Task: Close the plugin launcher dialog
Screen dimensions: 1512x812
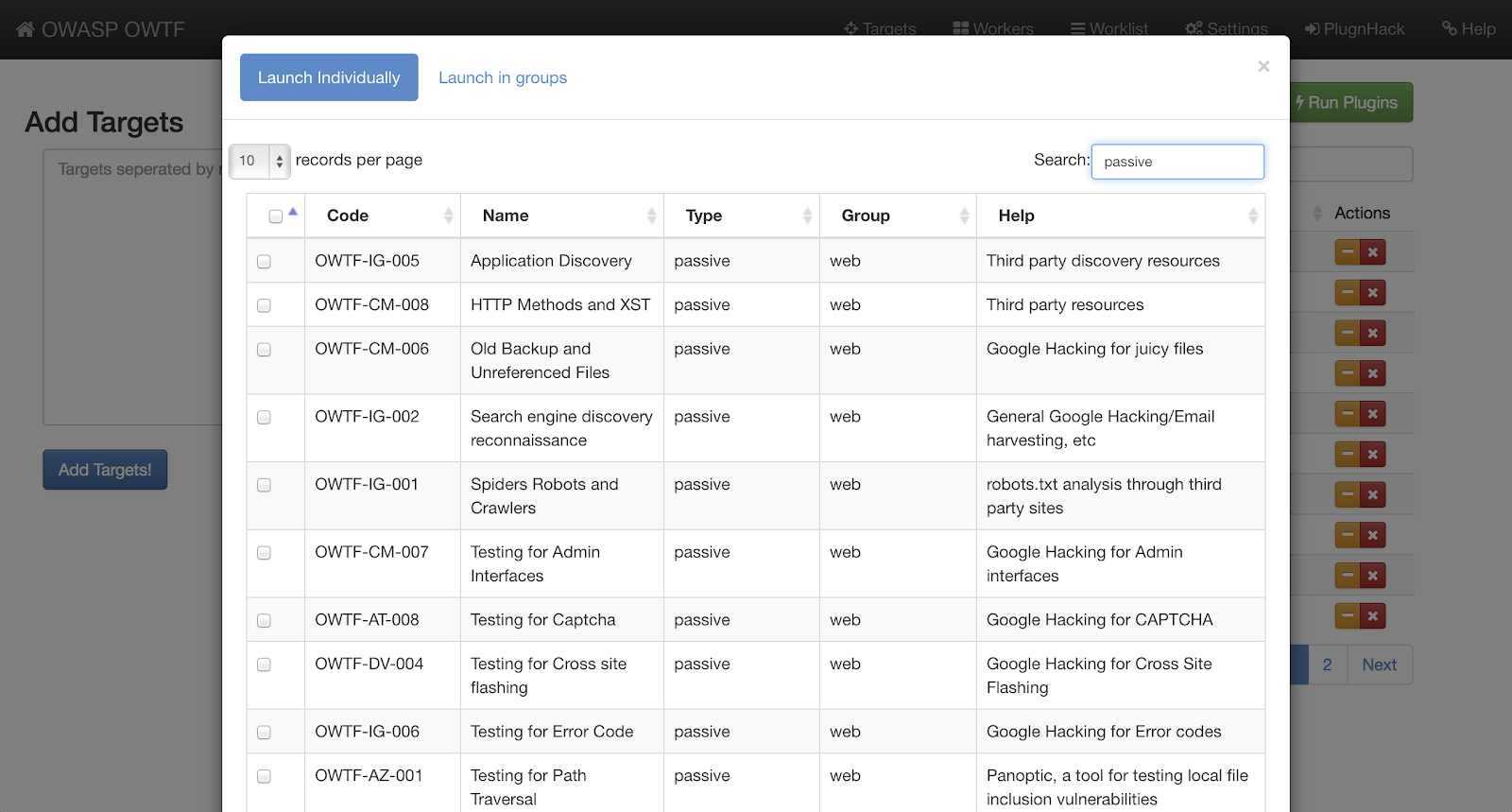Action: click(1263, 66)
